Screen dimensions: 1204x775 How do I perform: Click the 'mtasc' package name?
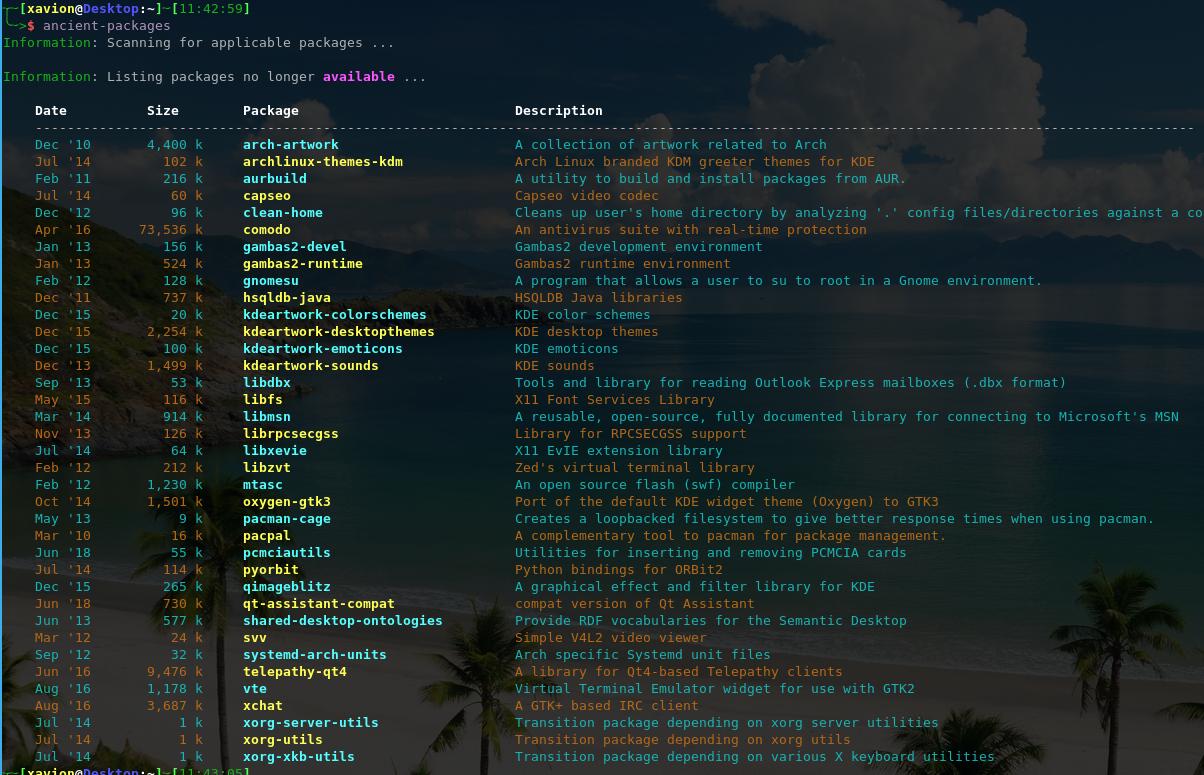click(x=263, y=484)
